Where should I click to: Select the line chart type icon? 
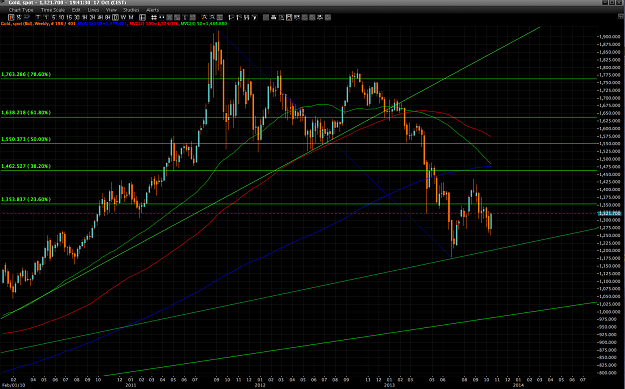[26, 18]
